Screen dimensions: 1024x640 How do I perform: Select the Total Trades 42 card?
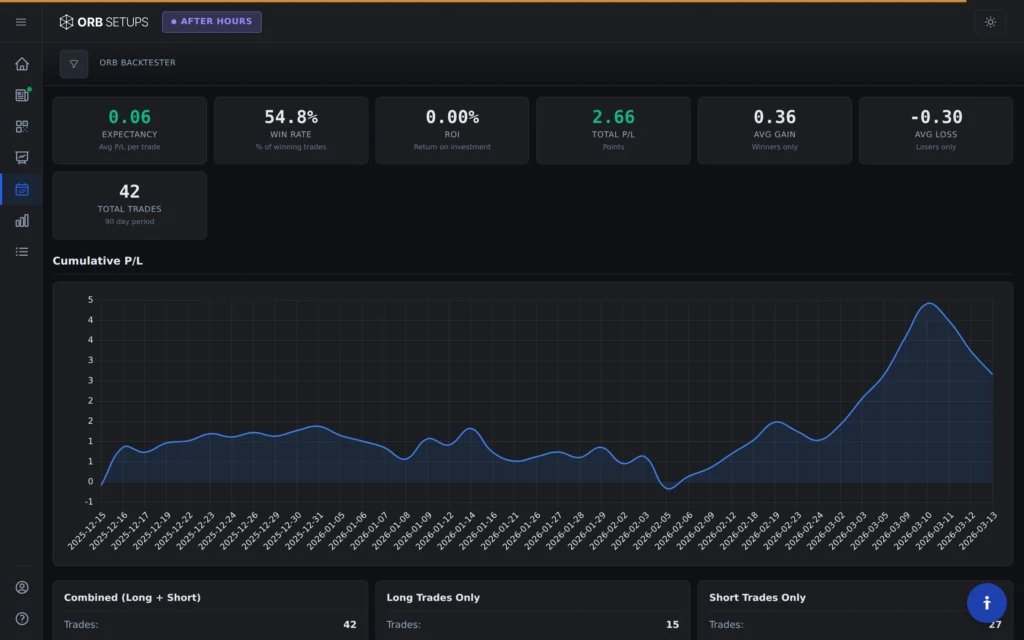pyautogui.click(x=129, y=205)
